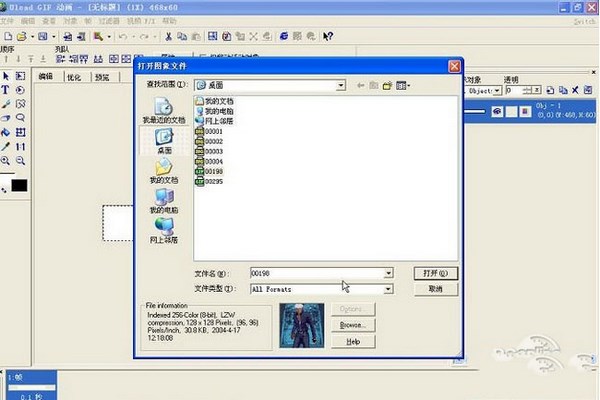
Task: Expand the 查找范围 location dropdown
Action: [x=340, y=86]
